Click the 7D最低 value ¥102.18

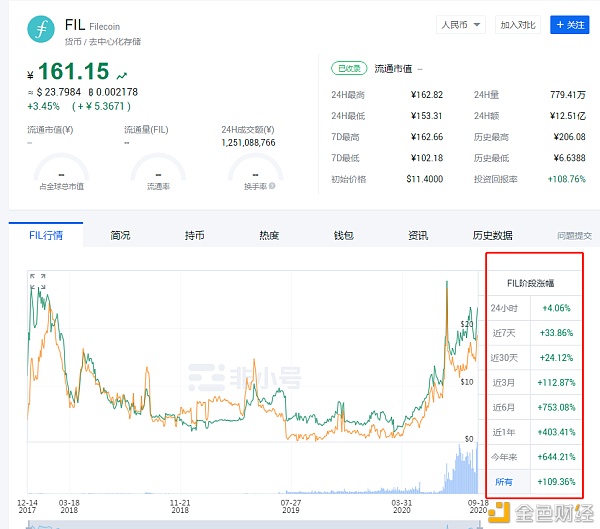(427, 158)
